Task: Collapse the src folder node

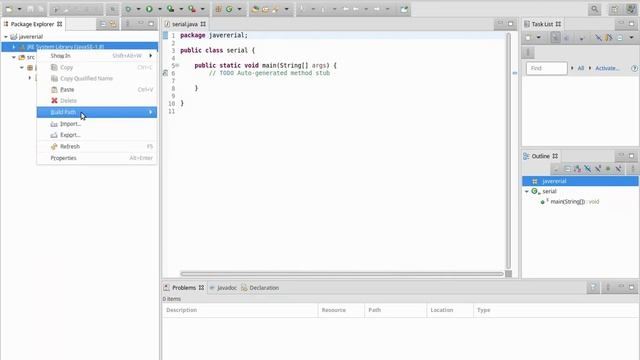Action: (x=14, y=57)
